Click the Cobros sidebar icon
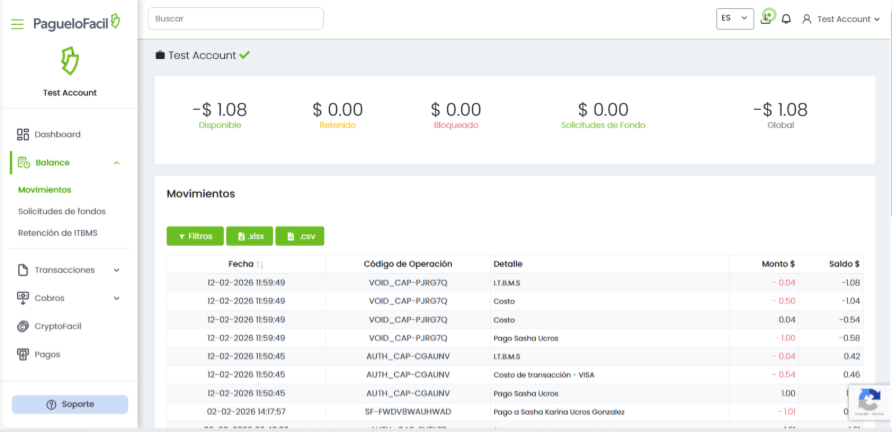This screenshot has width=892, height=432. click(23, 298)
